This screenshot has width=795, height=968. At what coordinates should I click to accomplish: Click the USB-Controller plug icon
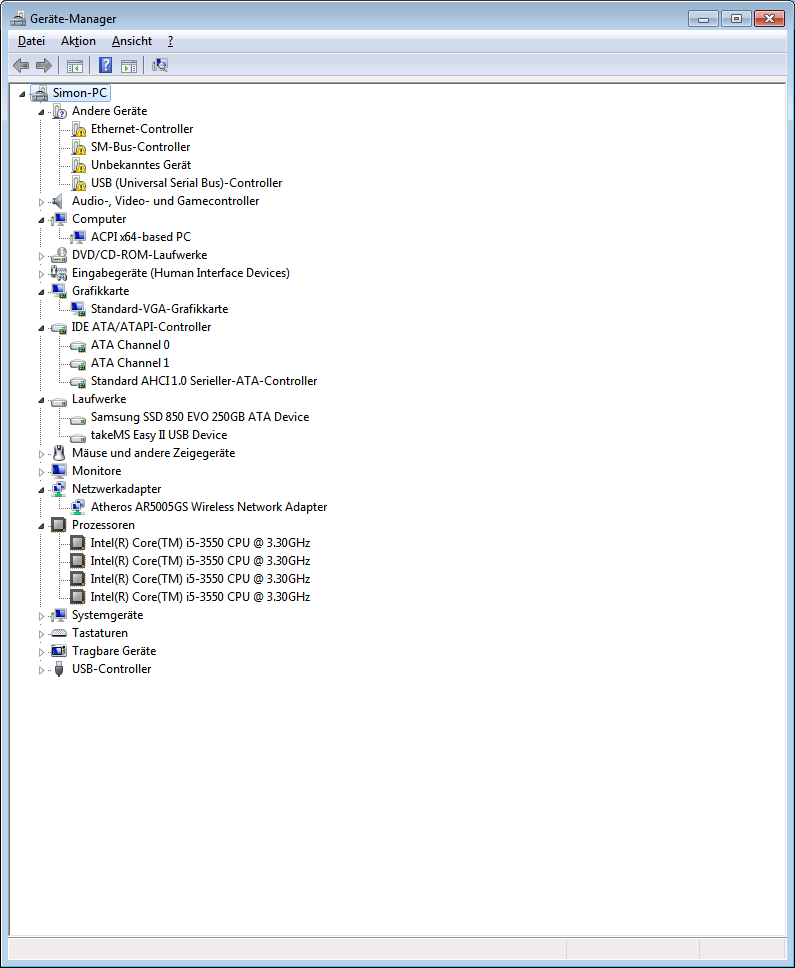point(59,669)
